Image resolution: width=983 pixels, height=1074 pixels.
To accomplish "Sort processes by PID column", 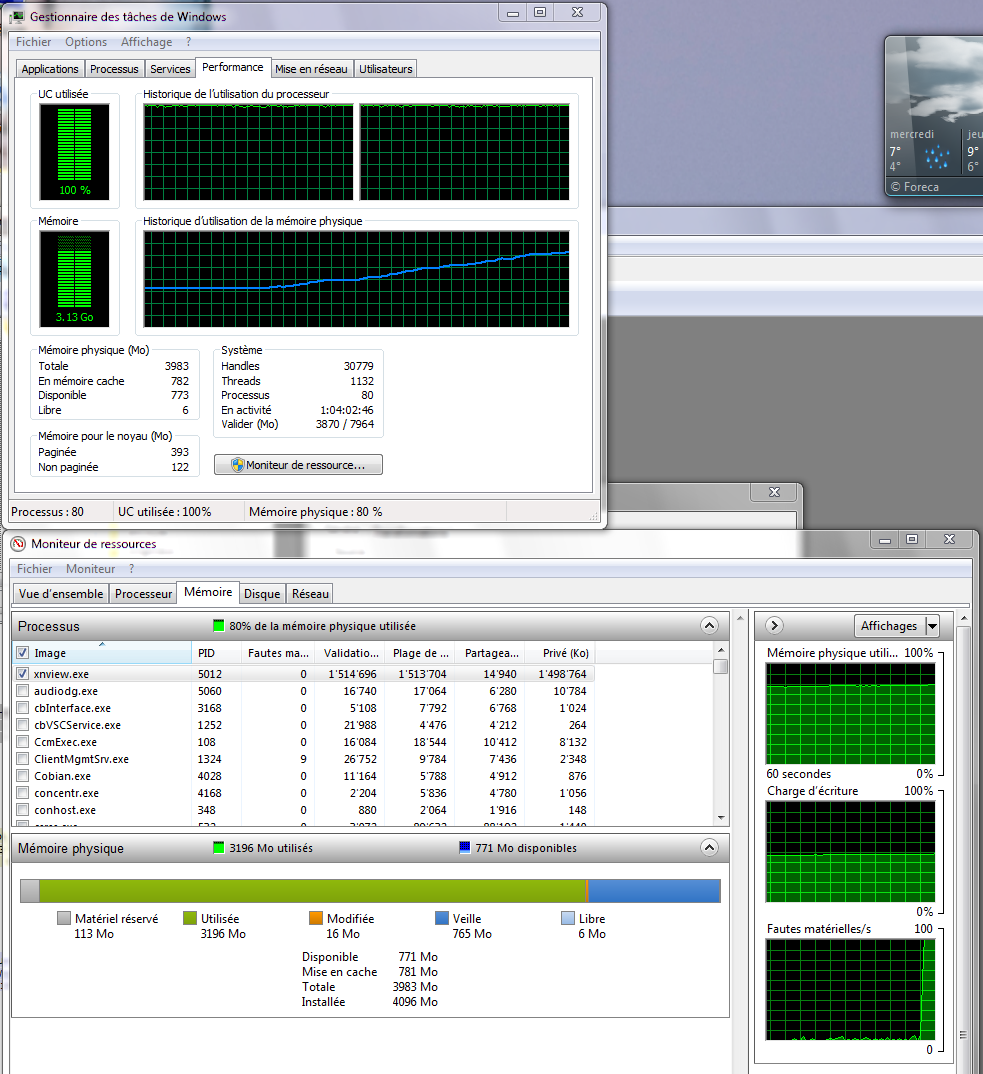I will click(215, 653).
